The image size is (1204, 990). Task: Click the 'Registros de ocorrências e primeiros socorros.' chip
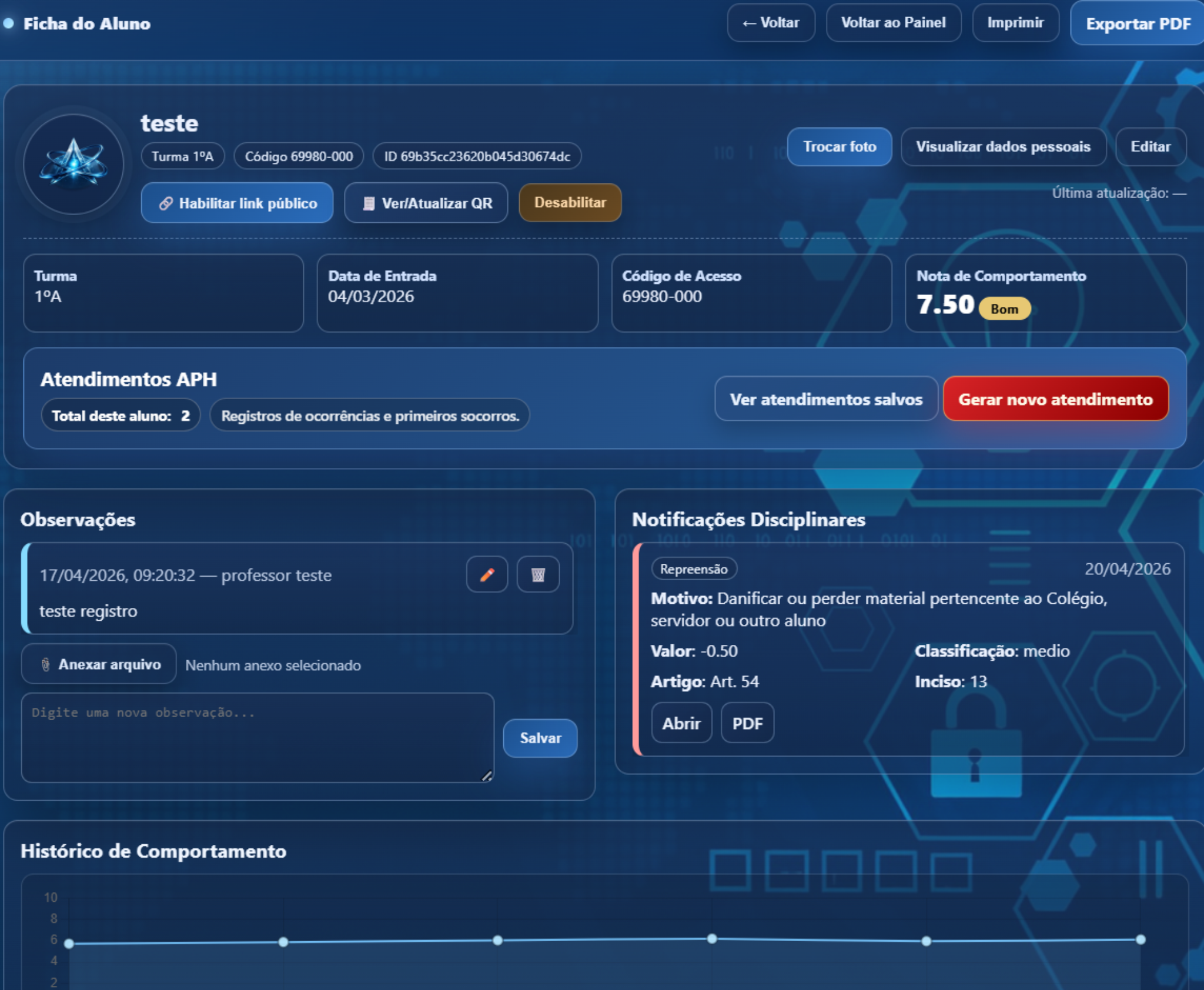370,416
